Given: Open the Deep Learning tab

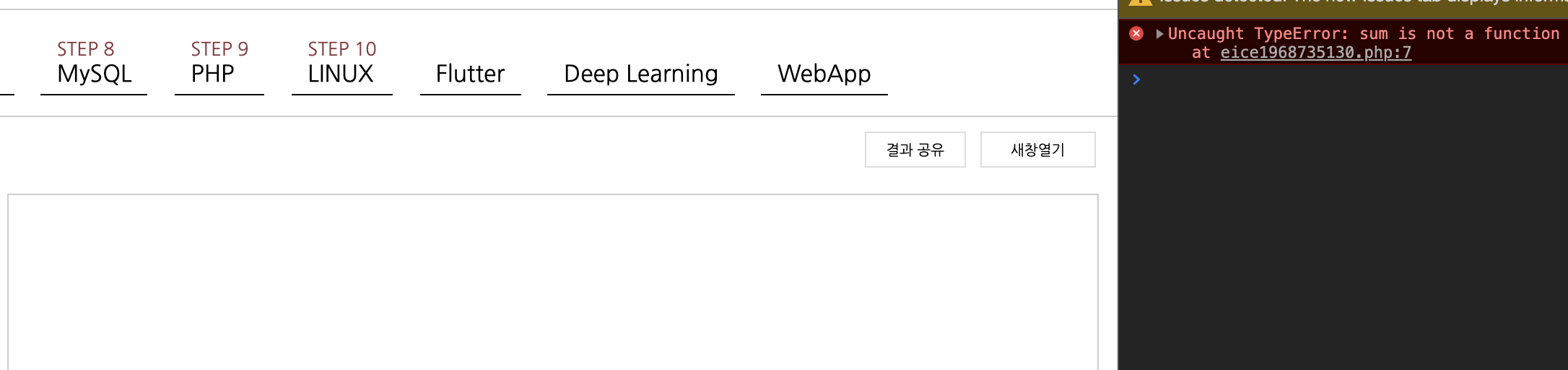Looking at the screenshot, I should coord(641,74).
